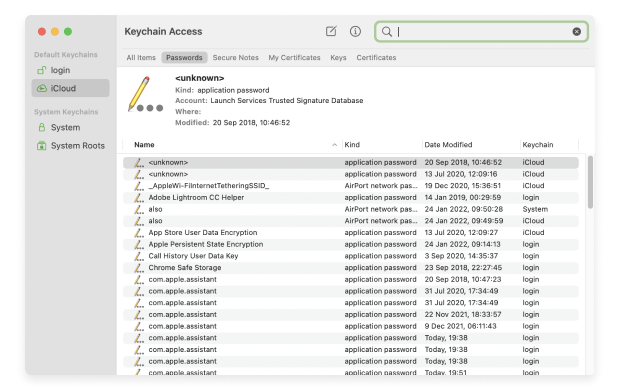Viewport: 620px width, 390px height.
Task: Click the 'AirPort network pas...' kind for _AppleWi-Fi row
Action: [380, 186]
